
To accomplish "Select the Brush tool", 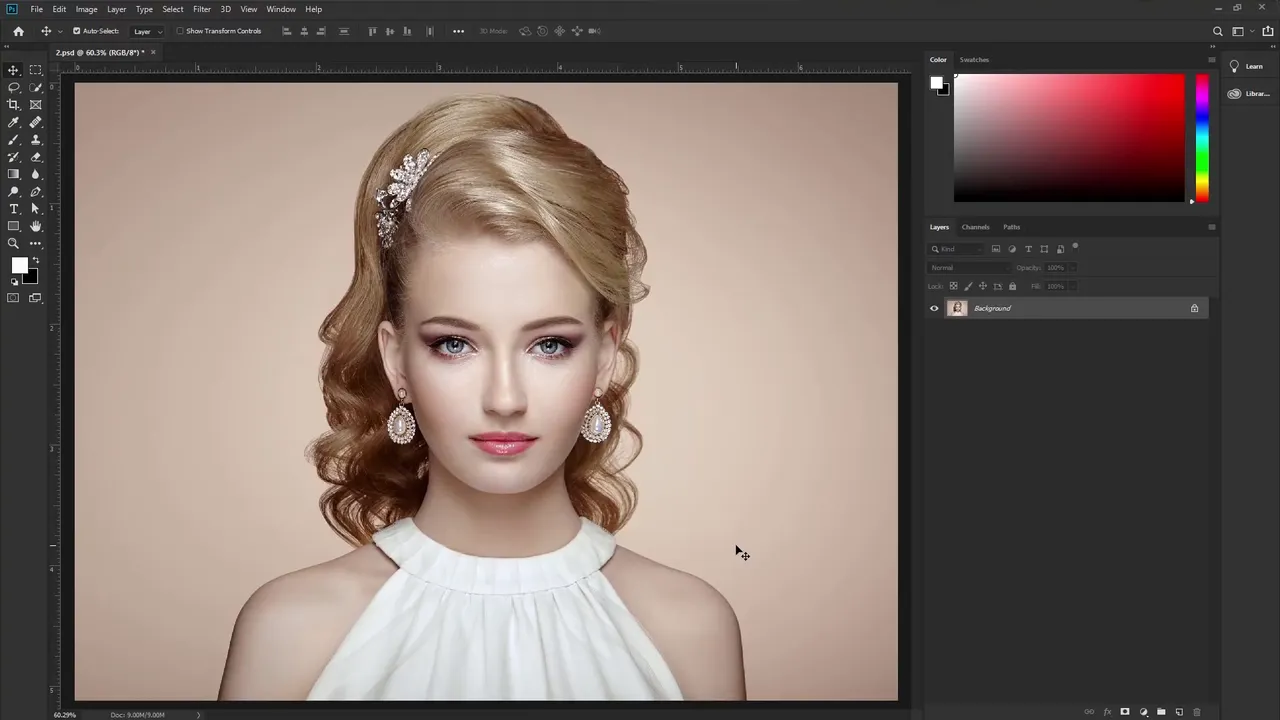I will tap(14, 140).
